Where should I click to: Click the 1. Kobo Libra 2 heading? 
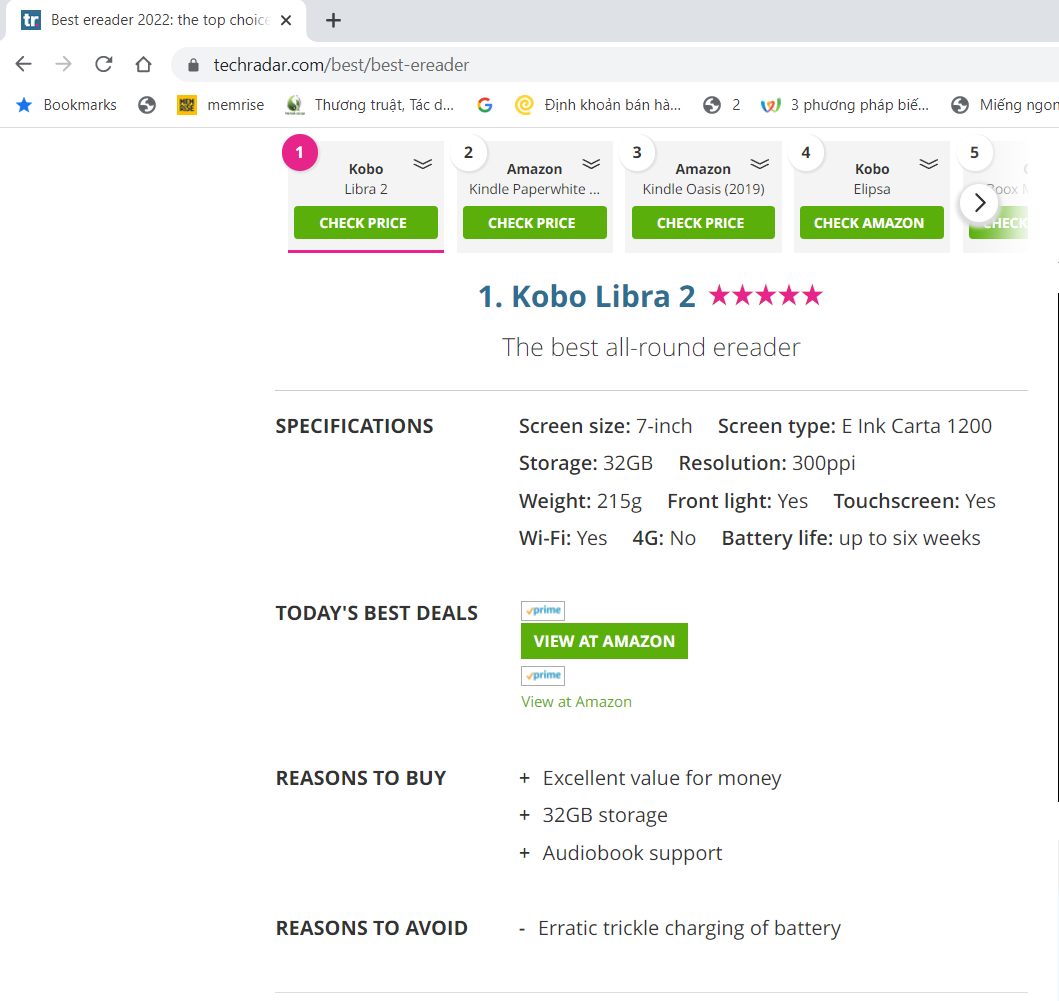[x=586, y=297]
